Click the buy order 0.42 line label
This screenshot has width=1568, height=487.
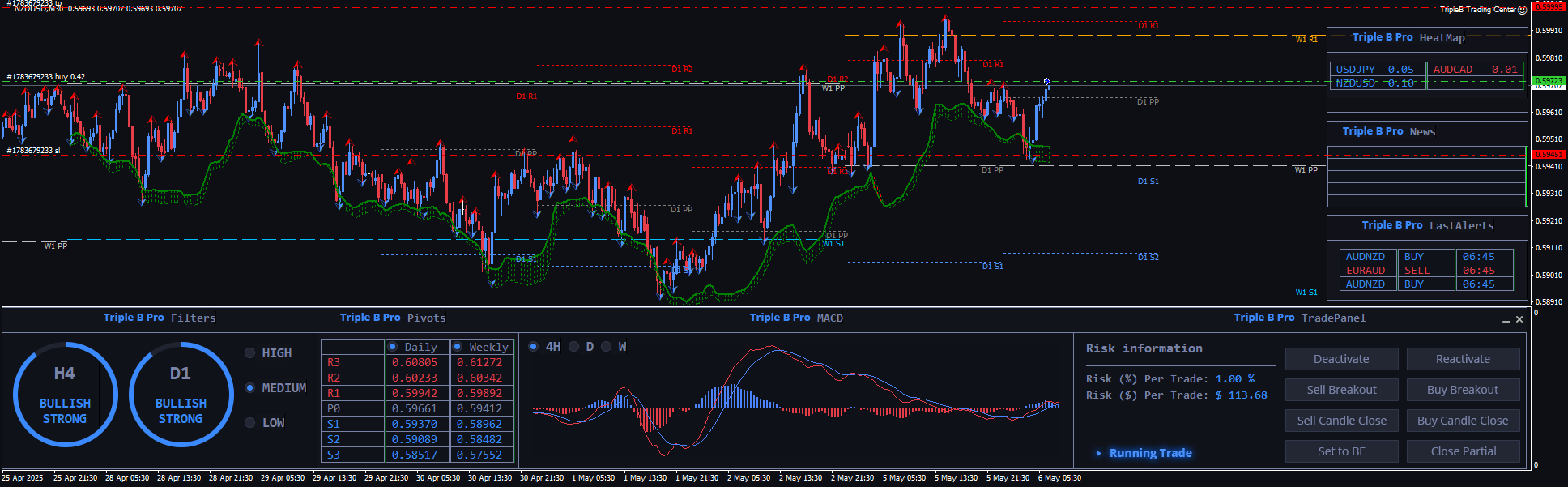pos(46,77)
